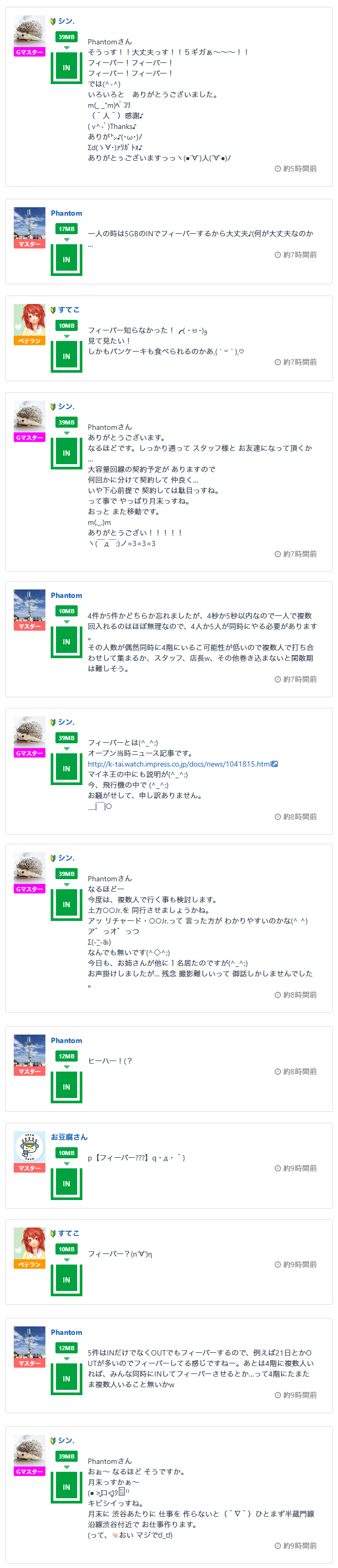Open the Phantom username on the ヒーハー post
This screenshot has width=338, height=1568.
(x=66, y=1040)
